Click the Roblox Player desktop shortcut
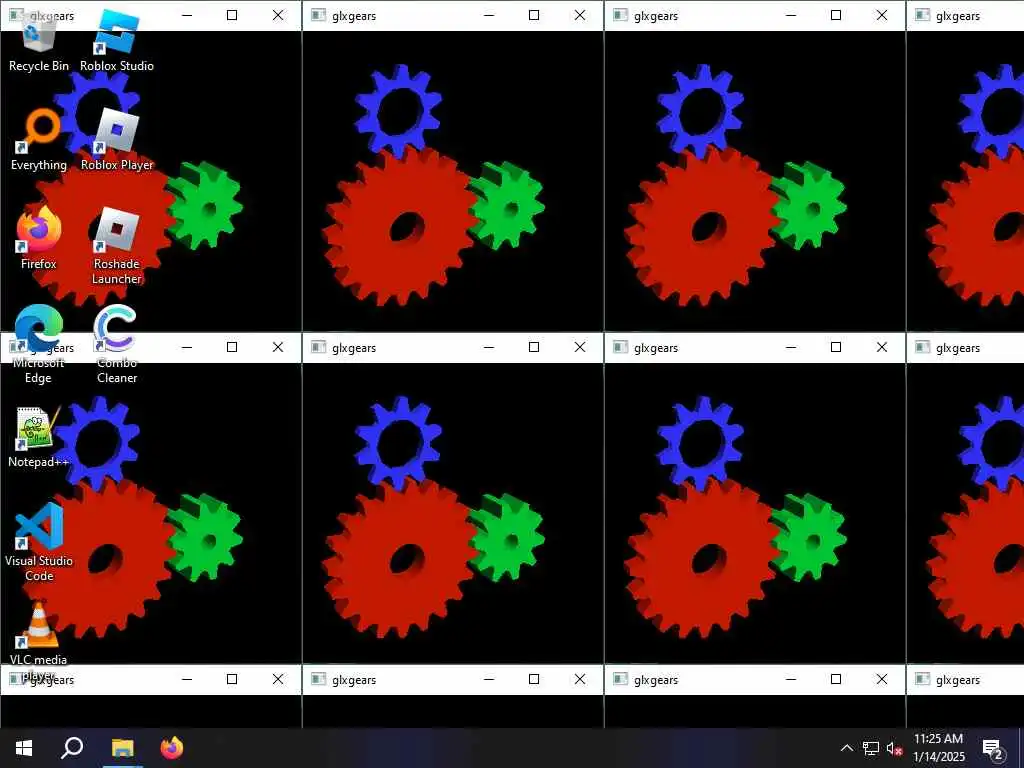 tap(117, 140)
